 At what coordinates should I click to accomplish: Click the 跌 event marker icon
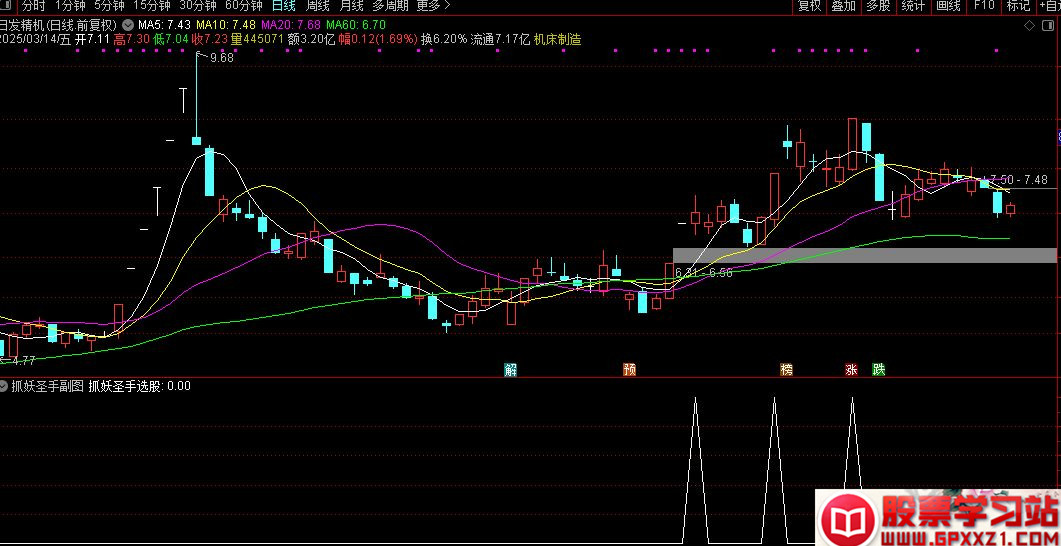878,369
